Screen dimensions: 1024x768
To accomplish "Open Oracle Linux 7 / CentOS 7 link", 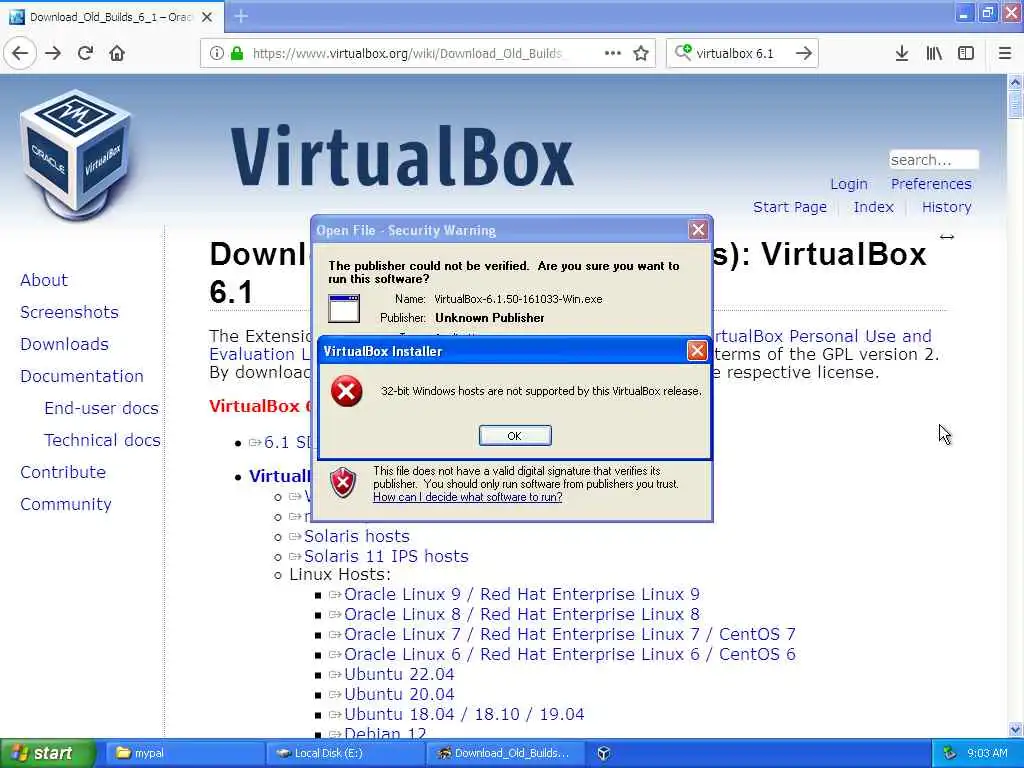I will (x=569, y=634).
